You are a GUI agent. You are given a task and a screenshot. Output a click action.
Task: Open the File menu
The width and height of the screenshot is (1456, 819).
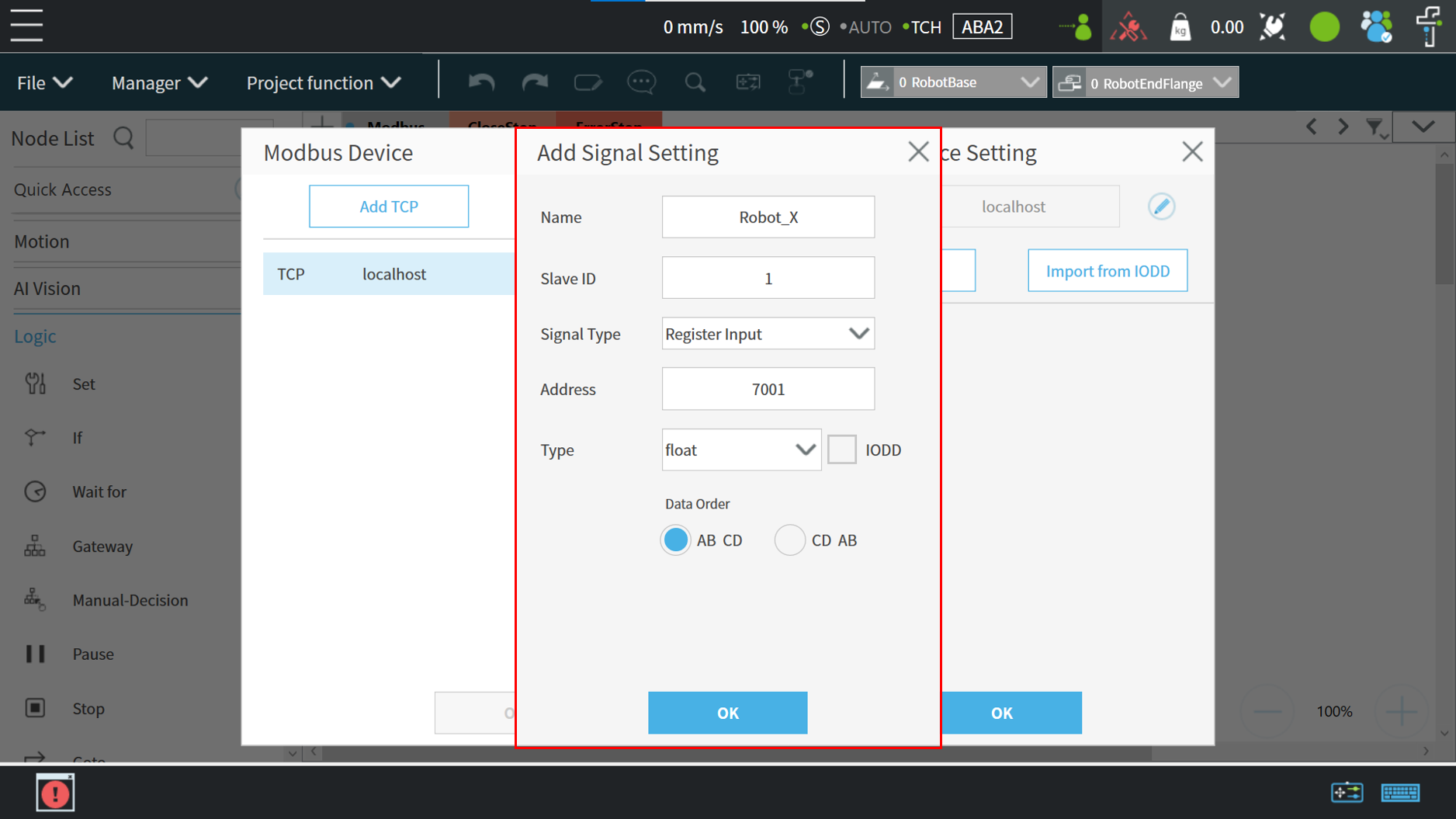pos(44,82)
